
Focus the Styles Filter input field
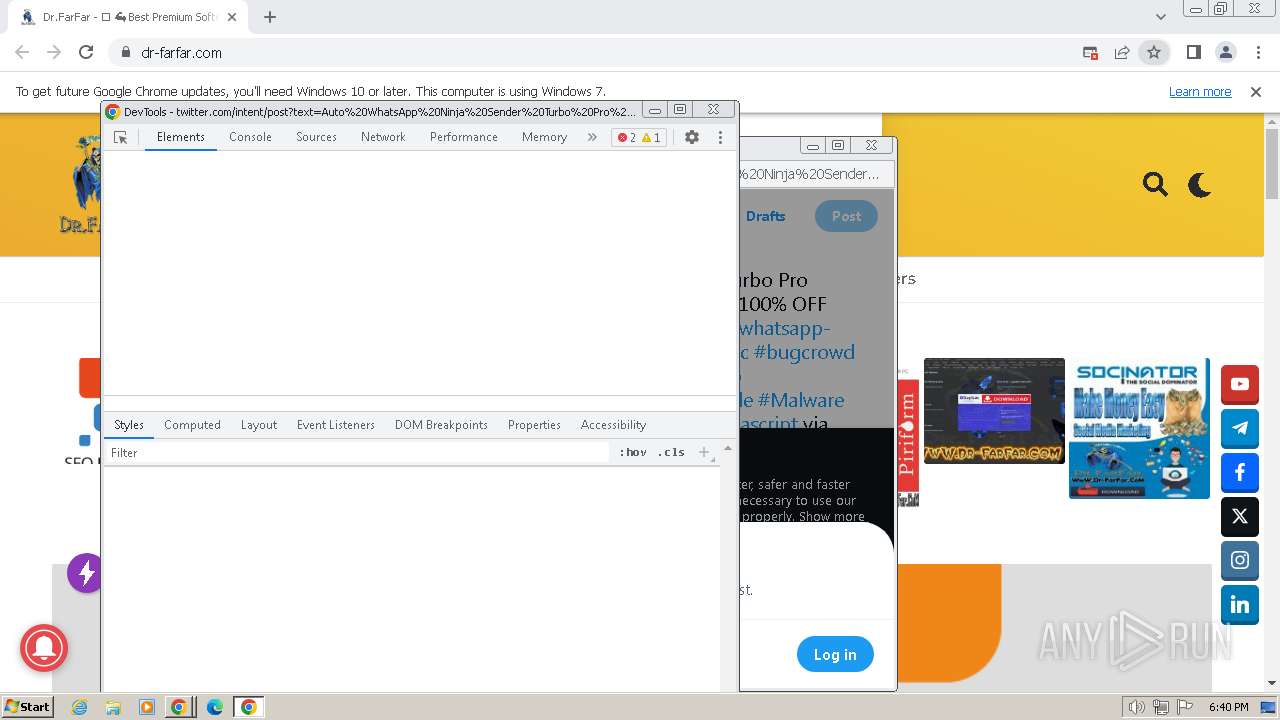tap(356, 453)
